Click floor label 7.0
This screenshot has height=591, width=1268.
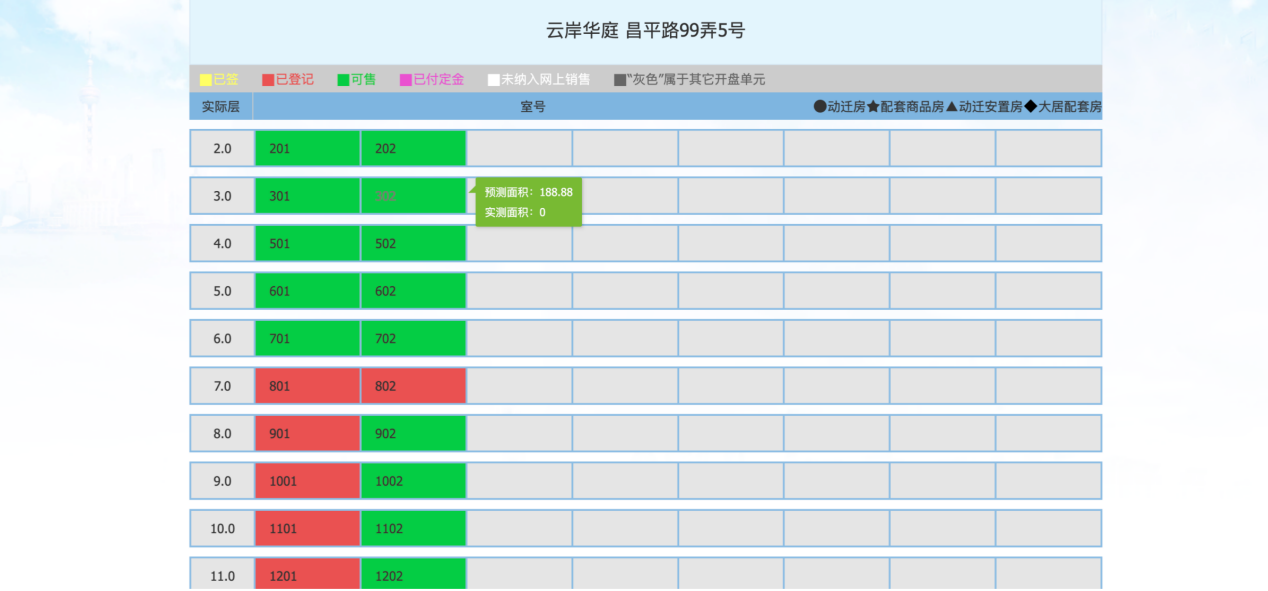tap(222, 386)
